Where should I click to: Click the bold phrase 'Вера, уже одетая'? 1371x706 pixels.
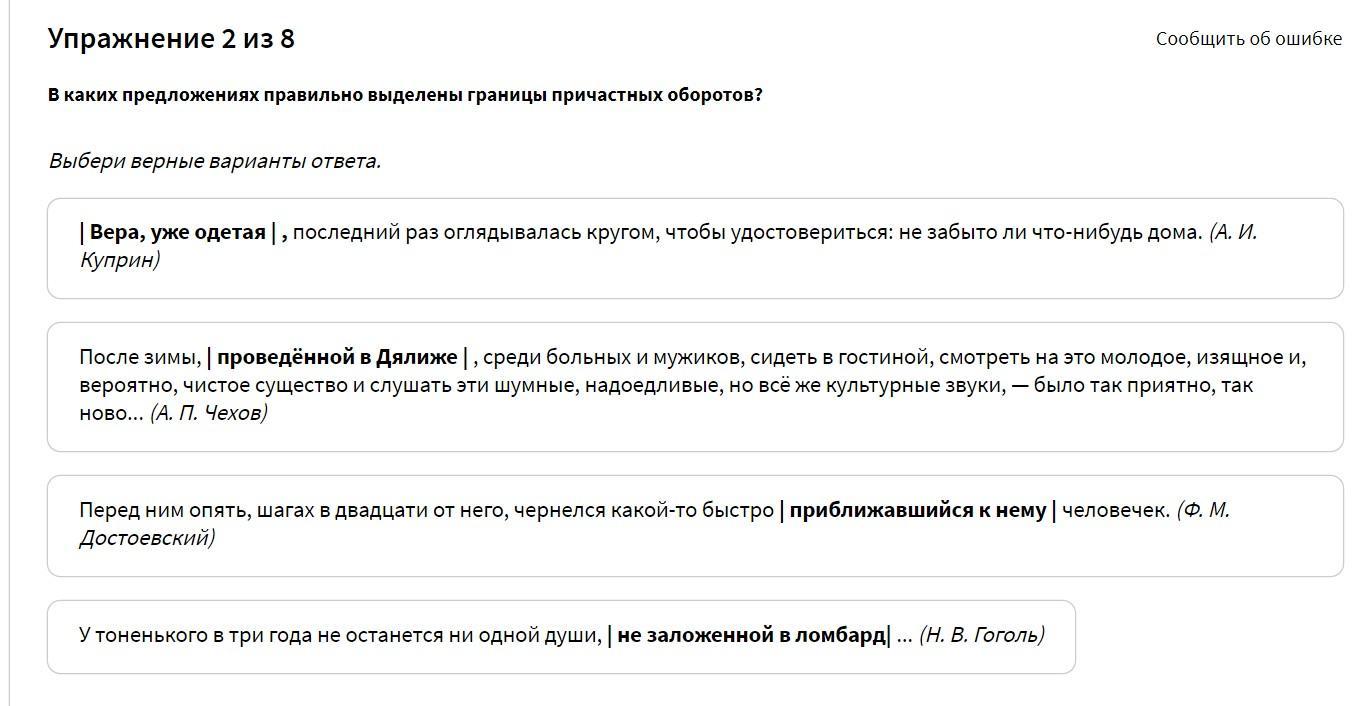[x=178, y=232]
